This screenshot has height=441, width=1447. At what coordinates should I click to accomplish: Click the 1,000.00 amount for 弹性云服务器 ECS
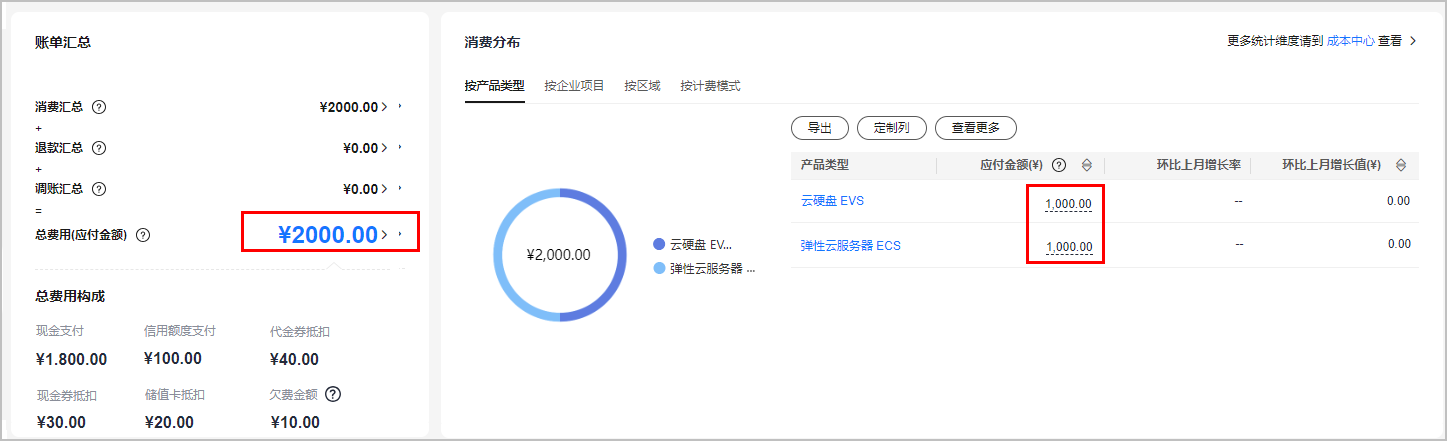[1068, 247]
